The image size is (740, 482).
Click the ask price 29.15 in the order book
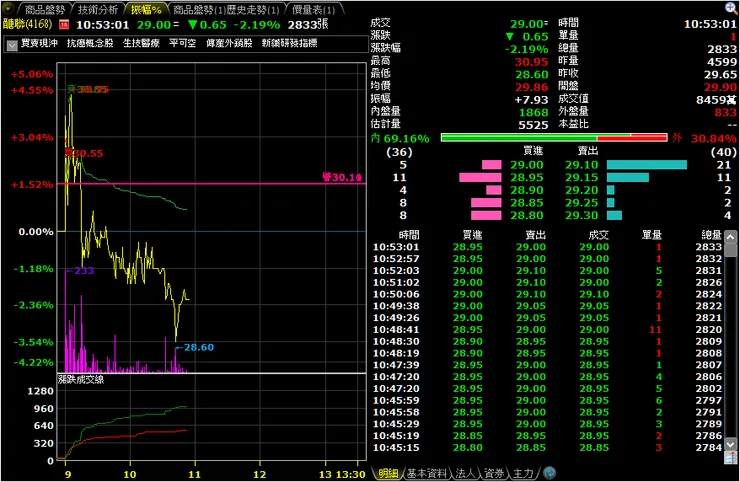coord(582,178)
